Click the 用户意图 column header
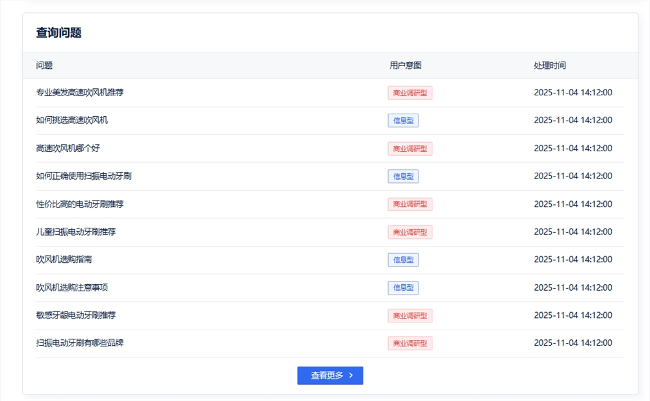The image size is (650, 401). coord(405,65)
